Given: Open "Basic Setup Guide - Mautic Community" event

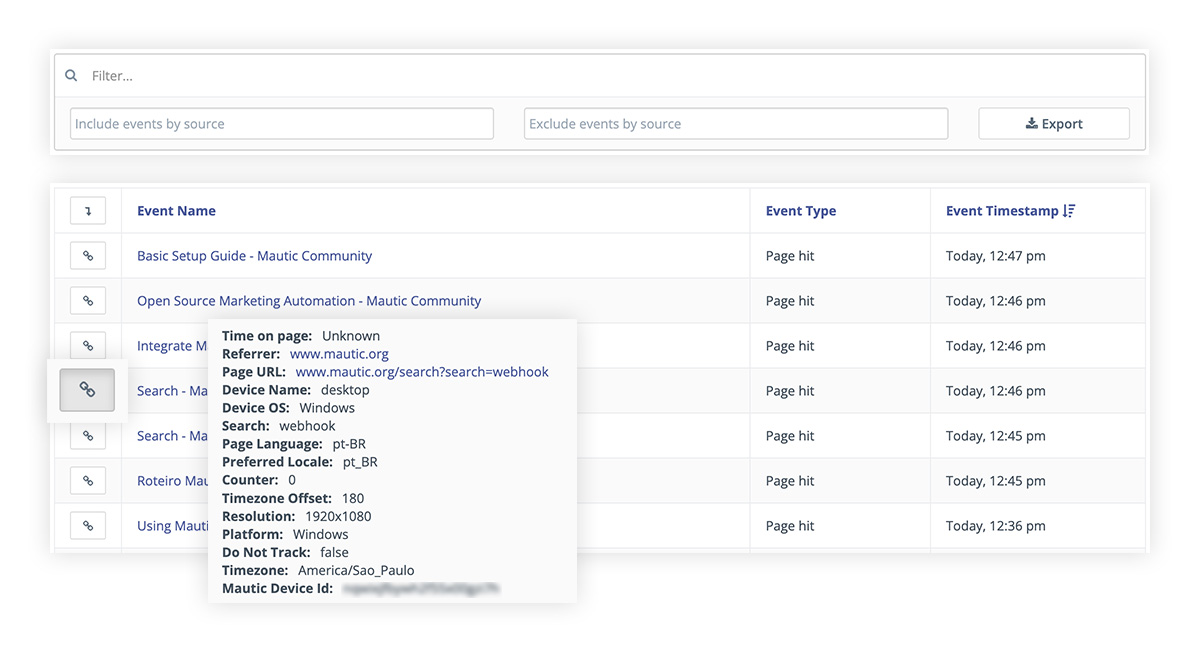Looking at the screenshot, I should 254,255.
